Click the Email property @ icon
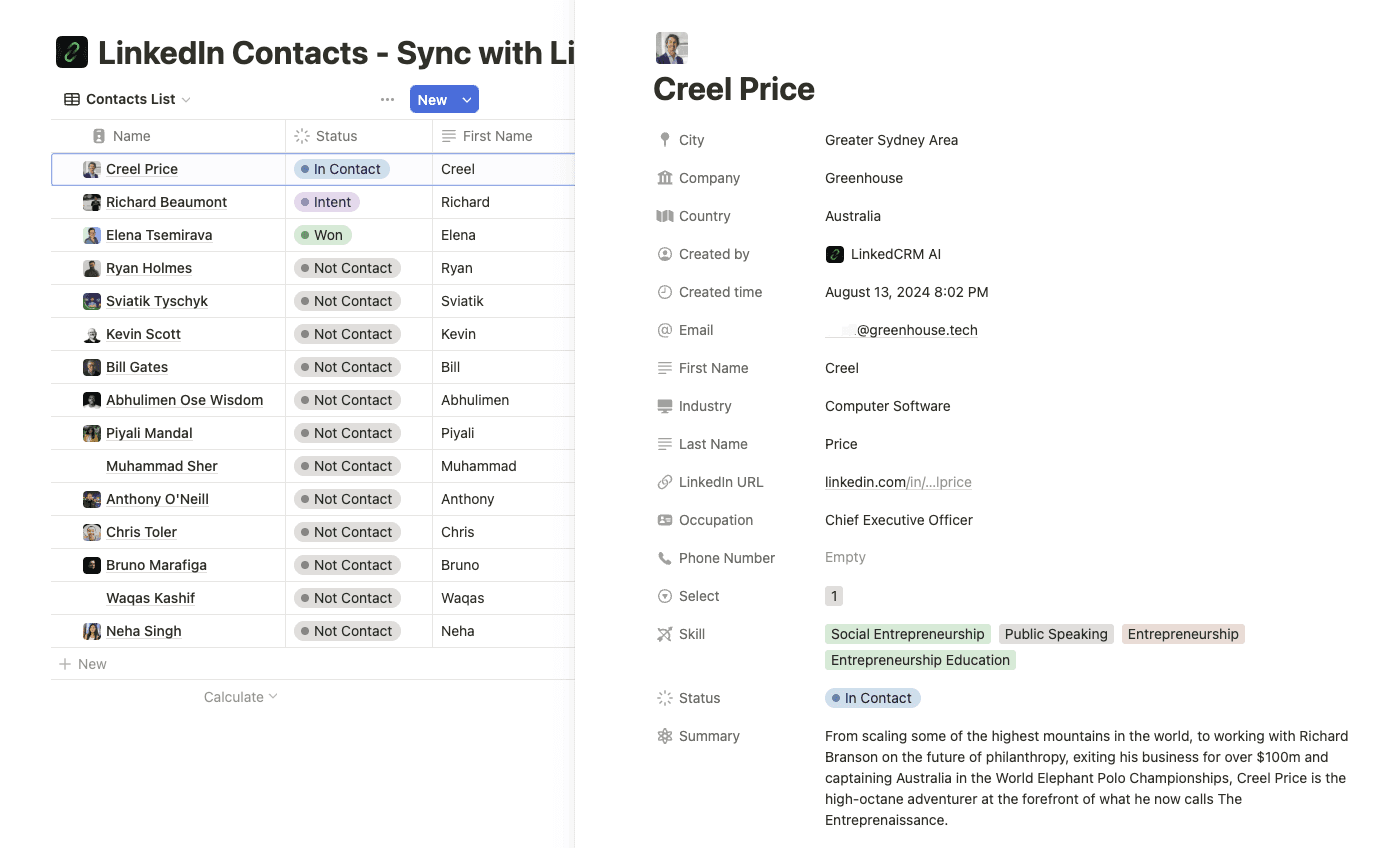 click(x=665, y=330)
